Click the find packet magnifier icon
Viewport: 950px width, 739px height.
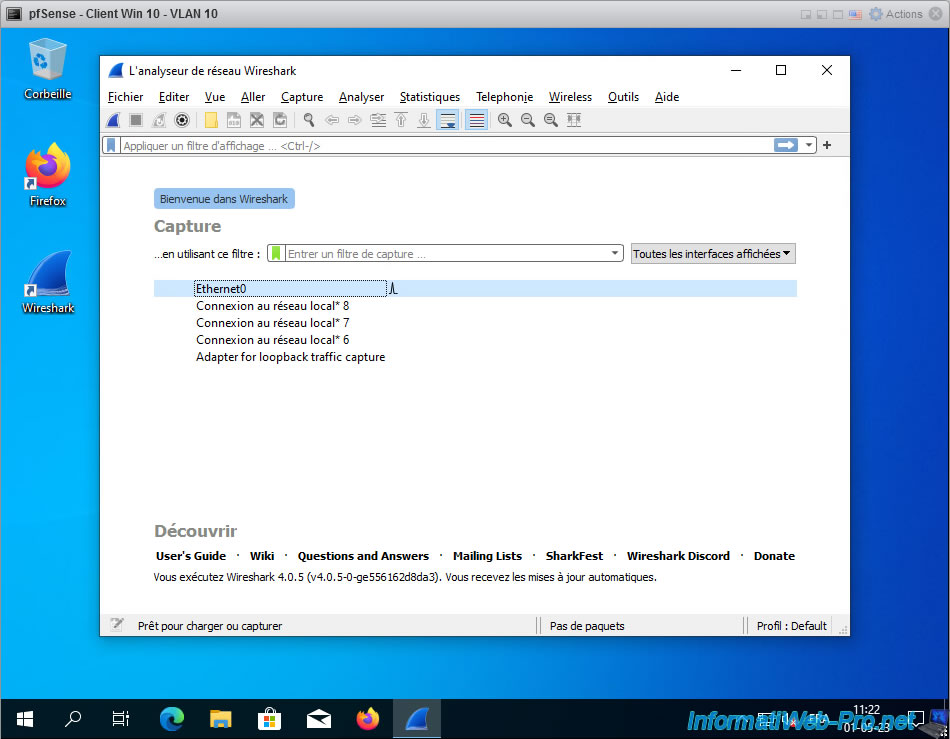(x=309, y=120)
